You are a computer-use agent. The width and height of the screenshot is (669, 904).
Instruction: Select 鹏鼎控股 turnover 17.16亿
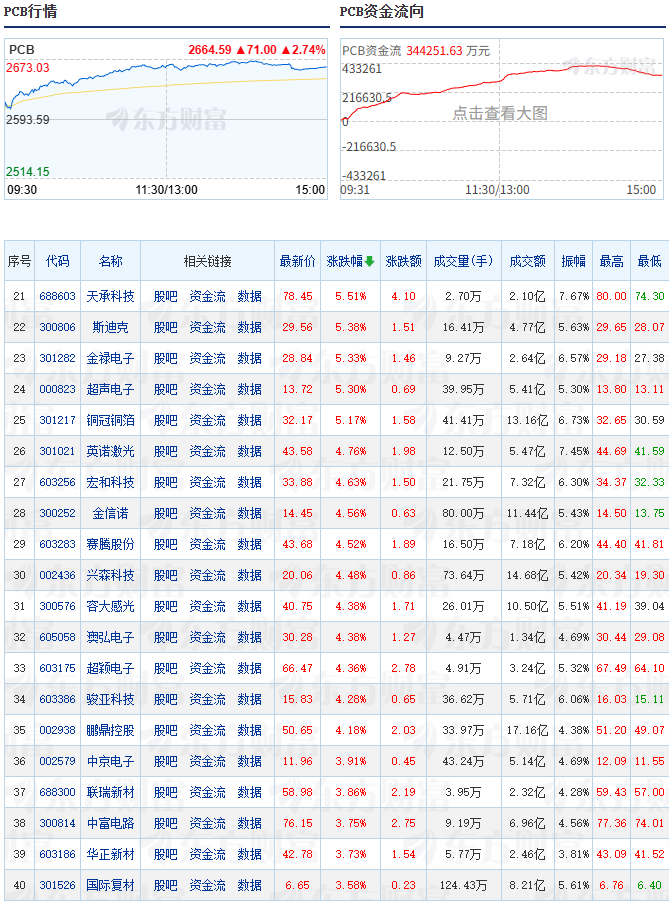(x=527, y=730)
